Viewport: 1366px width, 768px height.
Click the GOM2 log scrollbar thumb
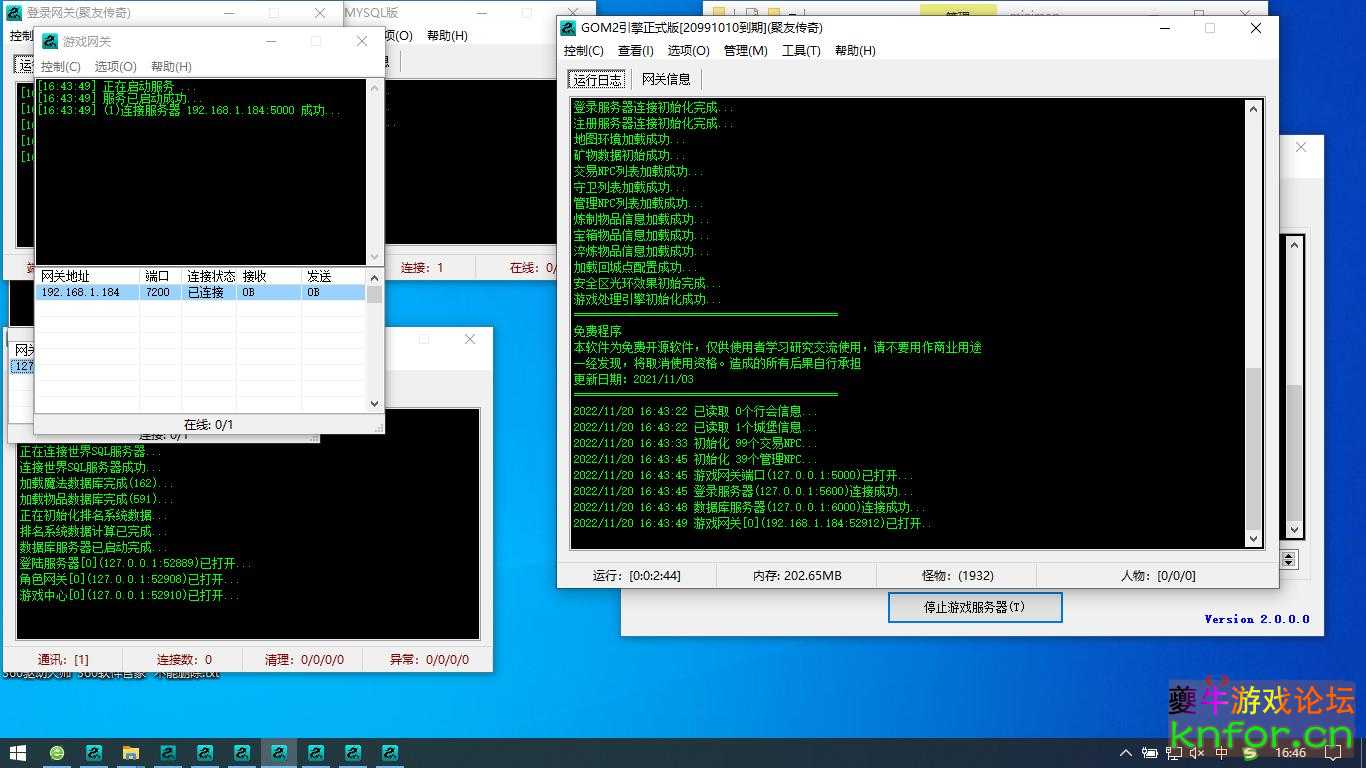(1254, 447)
